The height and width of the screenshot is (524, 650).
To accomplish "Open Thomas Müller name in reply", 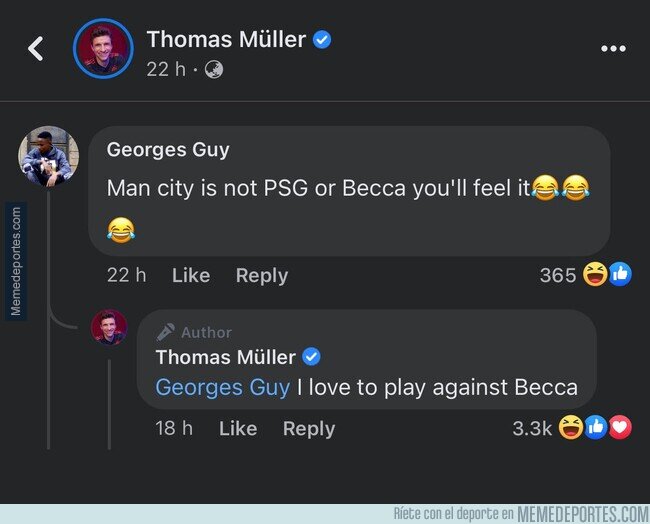I will [226, 357].
